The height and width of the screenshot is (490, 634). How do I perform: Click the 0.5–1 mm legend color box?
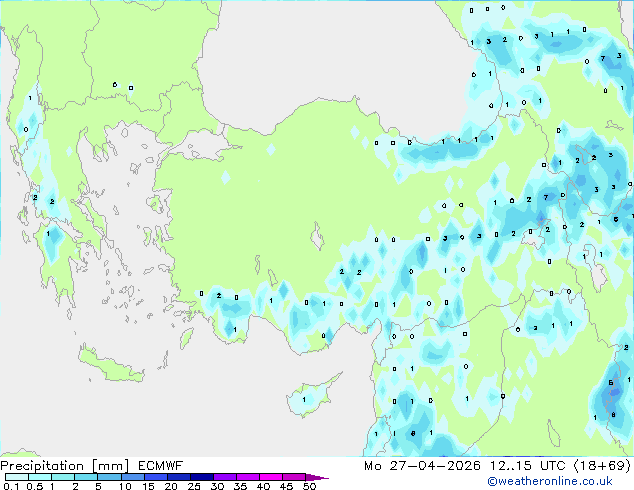point(40,477)
